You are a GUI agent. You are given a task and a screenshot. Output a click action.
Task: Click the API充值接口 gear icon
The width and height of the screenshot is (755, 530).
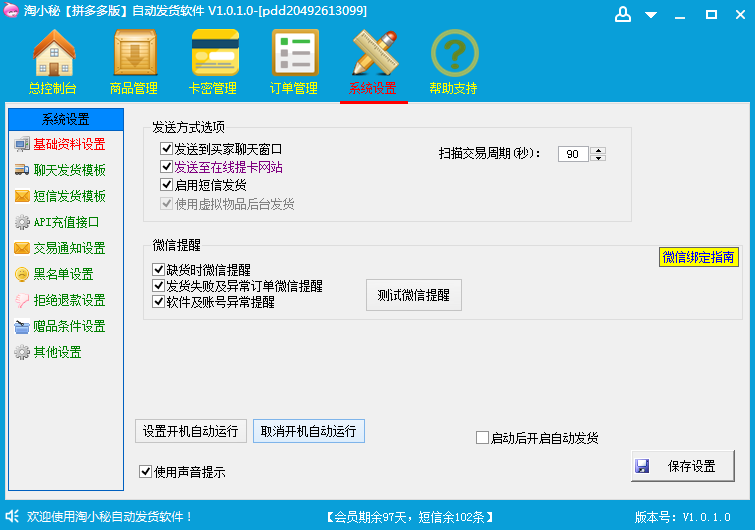click(x=22, y=222)
